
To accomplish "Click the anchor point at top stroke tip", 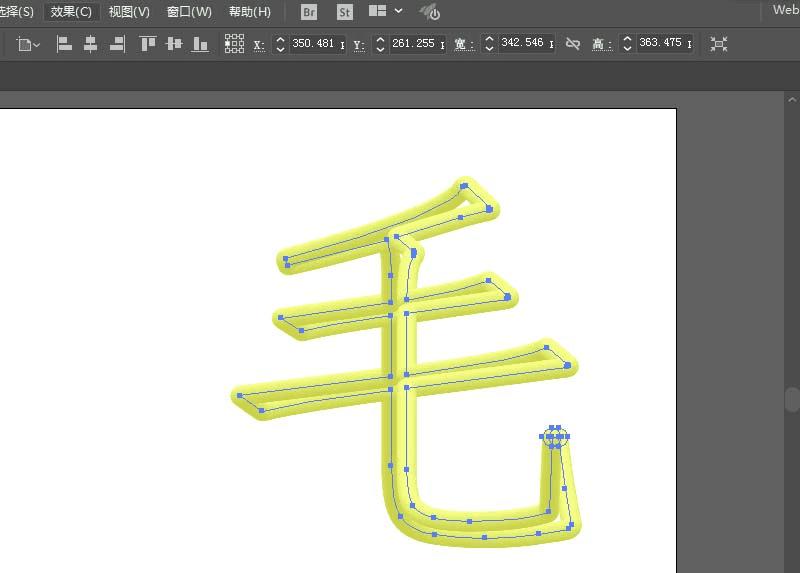I will pyautogui.click(x=464, y=186).
